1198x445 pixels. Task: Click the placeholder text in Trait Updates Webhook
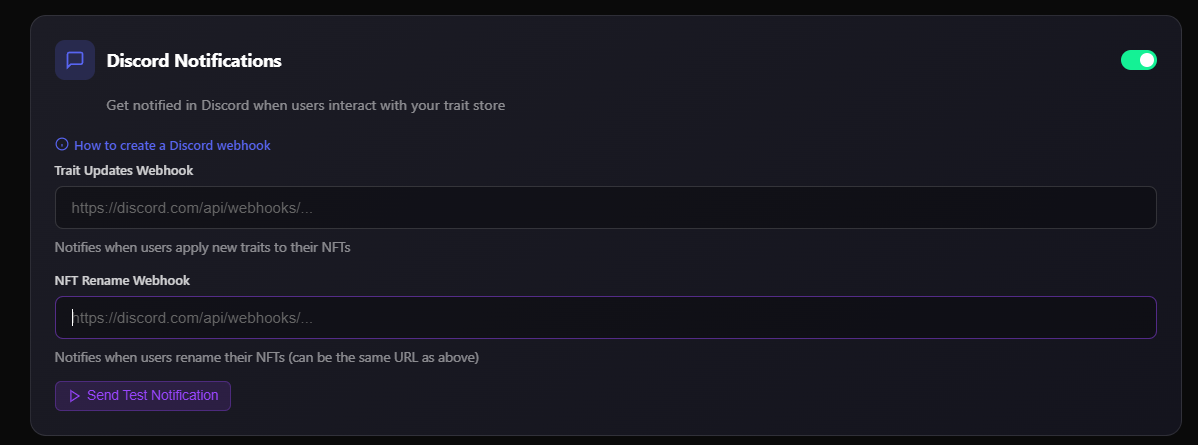point(192,208)
